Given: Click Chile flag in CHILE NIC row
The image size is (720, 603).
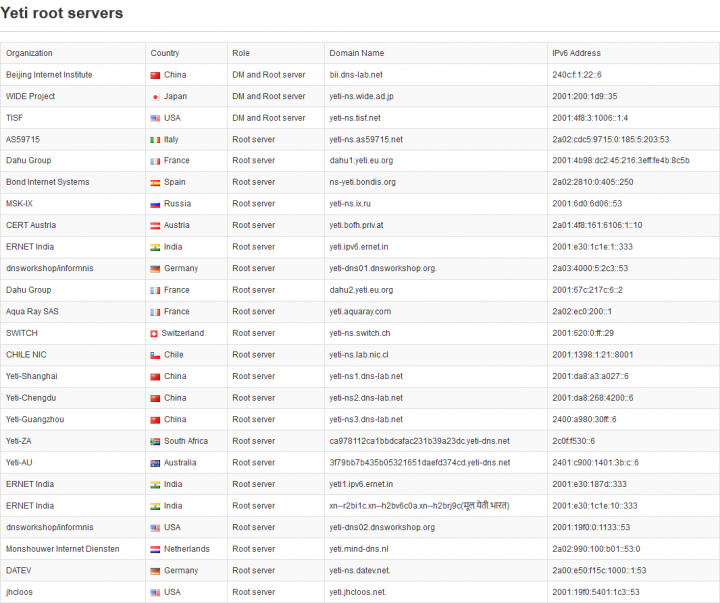Looking at the screenshot, I should [155, 355].
